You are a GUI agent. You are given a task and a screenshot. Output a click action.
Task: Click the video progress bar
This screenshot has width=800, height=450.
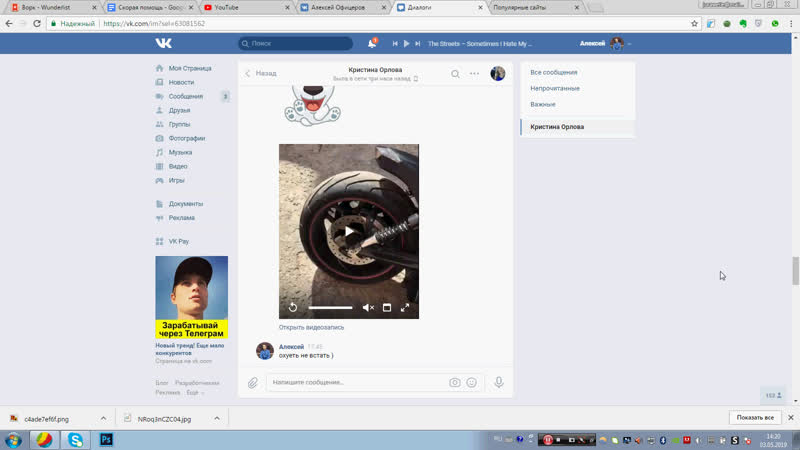coord(330,307)
